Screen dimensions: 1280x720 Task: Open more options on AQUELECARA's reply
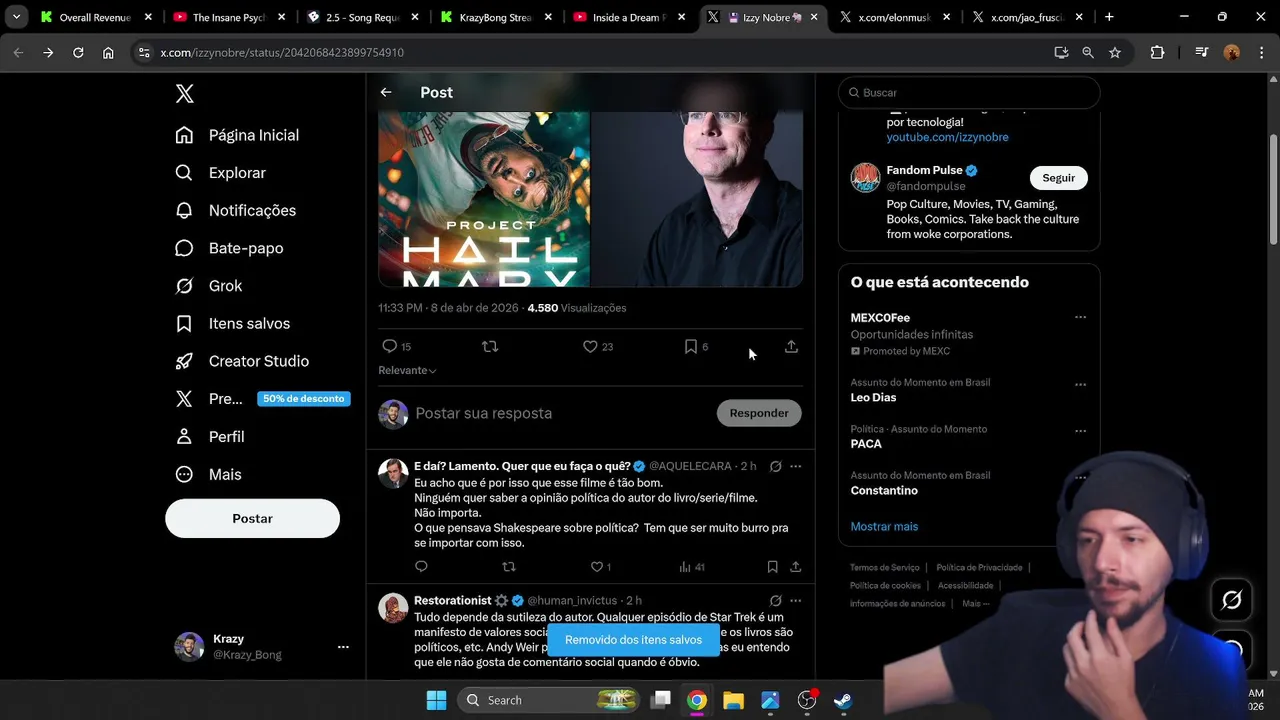pos(796,466)
